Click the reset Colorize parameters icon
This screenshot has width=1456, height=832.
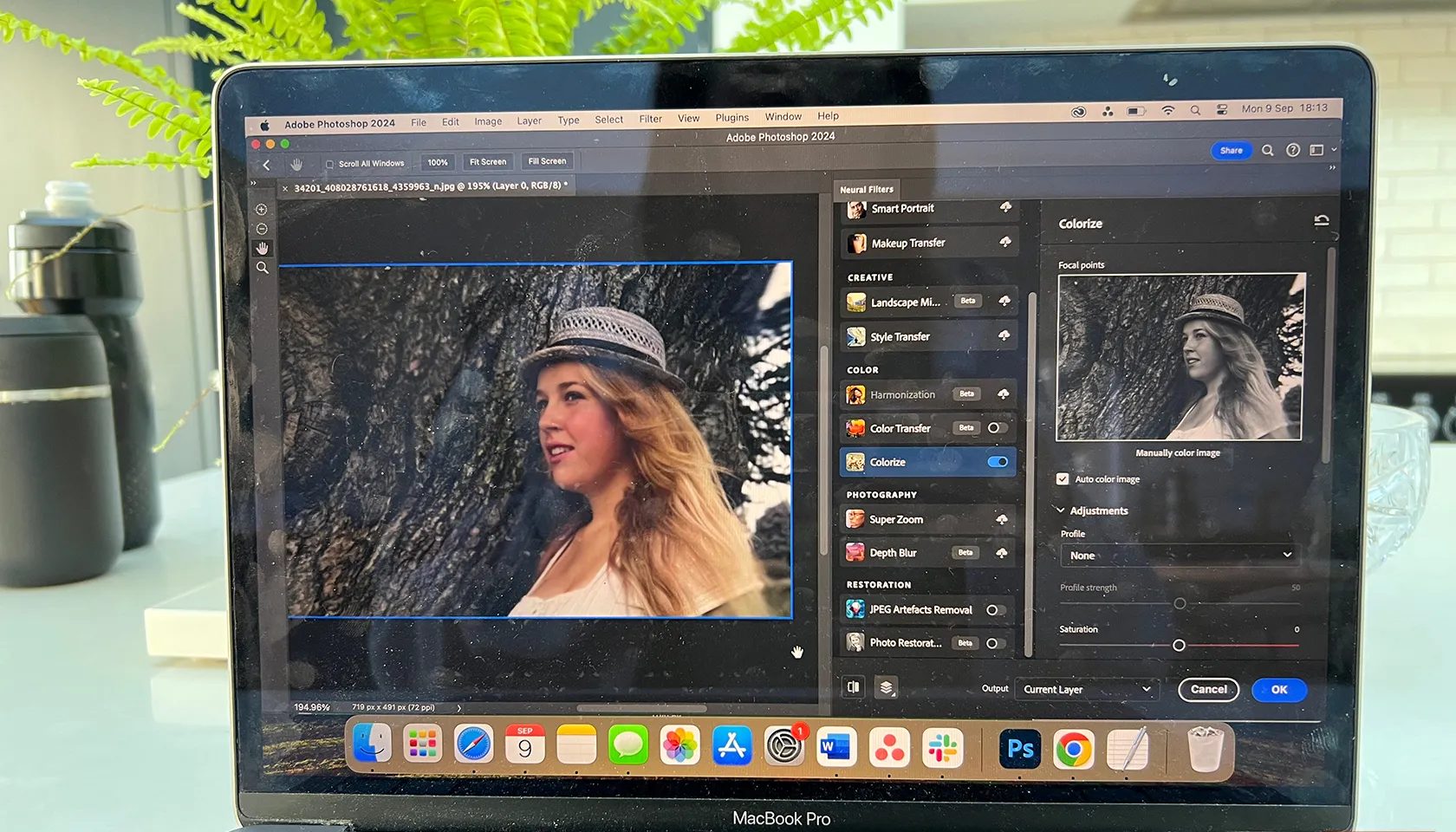tap(1321, 221)
